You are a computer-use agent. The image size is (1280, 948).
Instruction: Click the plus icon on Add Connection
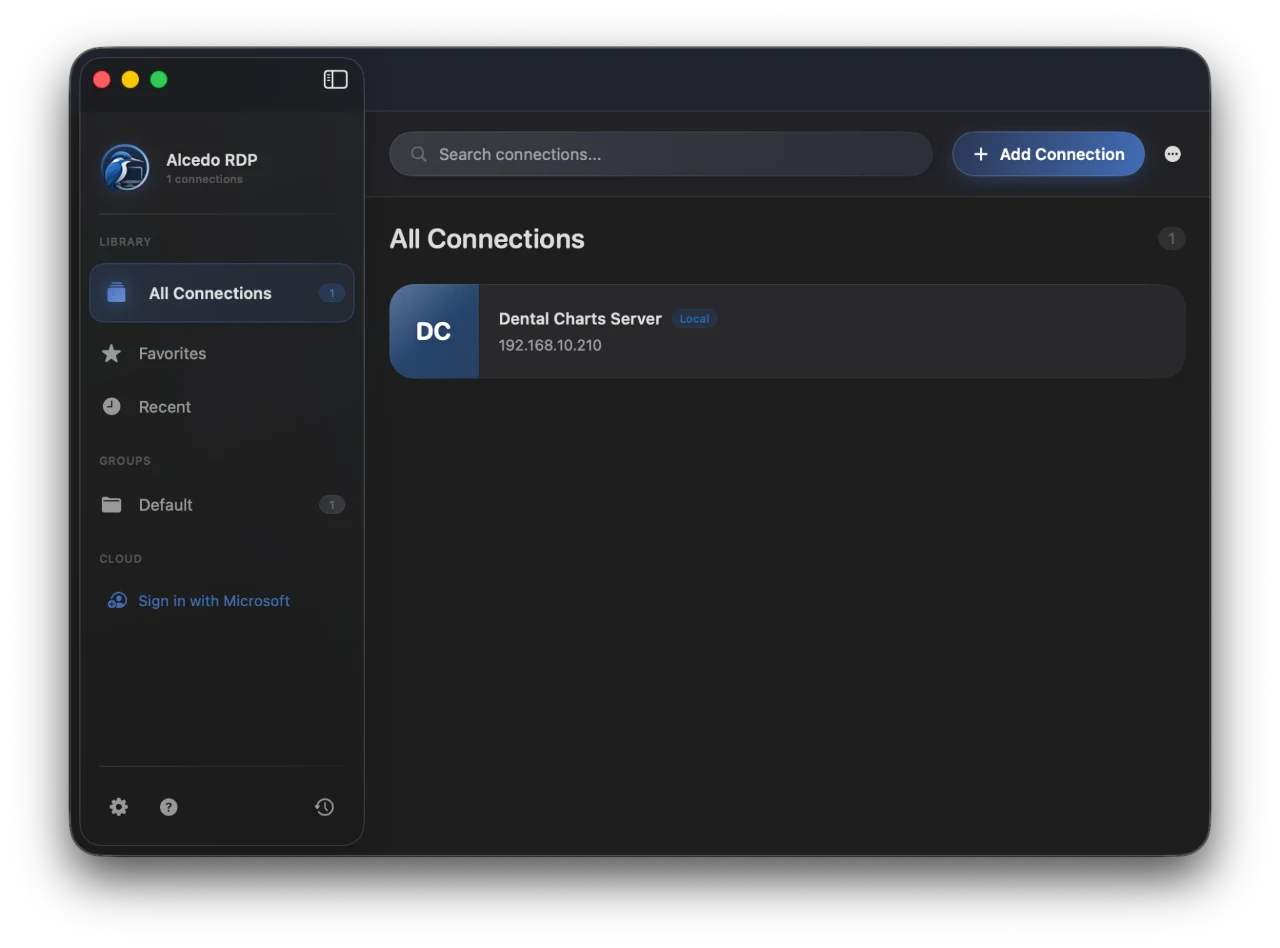pyautogui.click(x=981, y=154)
